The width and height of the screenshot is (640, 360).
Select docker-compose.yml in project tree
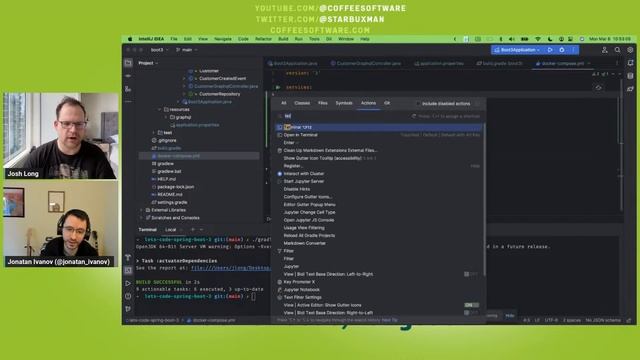point(199,156)
